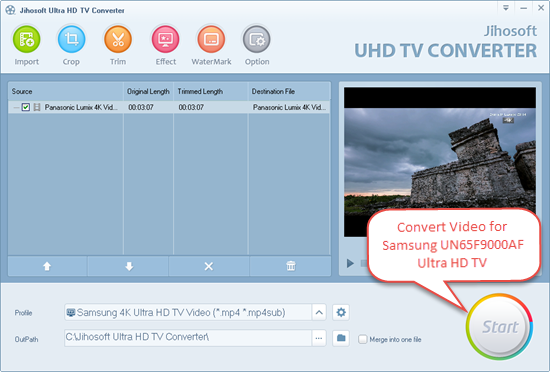The image size is (550, 372).
Task: Open the Effect tool
Action: coord(165,39)
